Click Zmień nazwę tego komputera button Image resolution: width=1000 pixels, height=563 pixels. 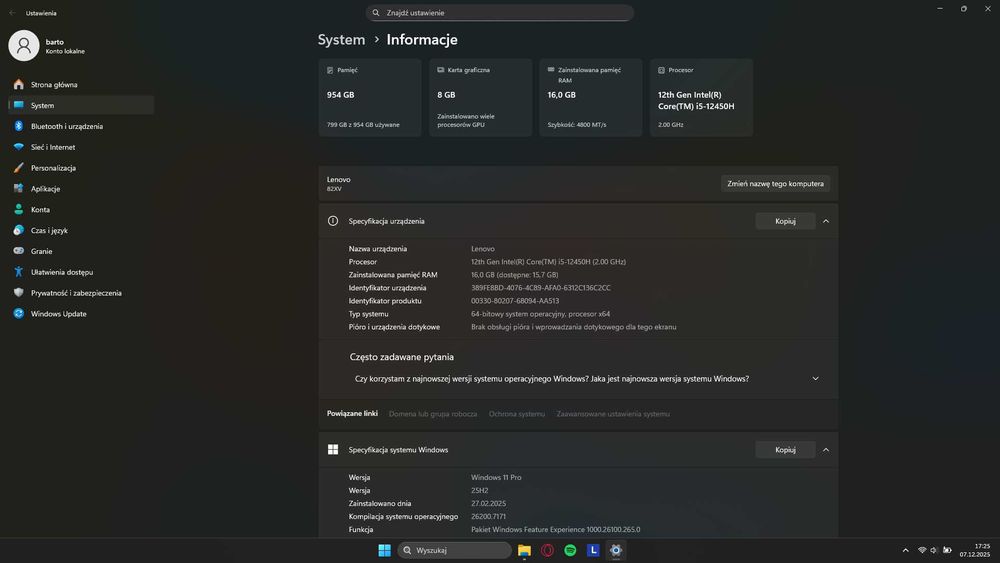click(x=775, y=184)
